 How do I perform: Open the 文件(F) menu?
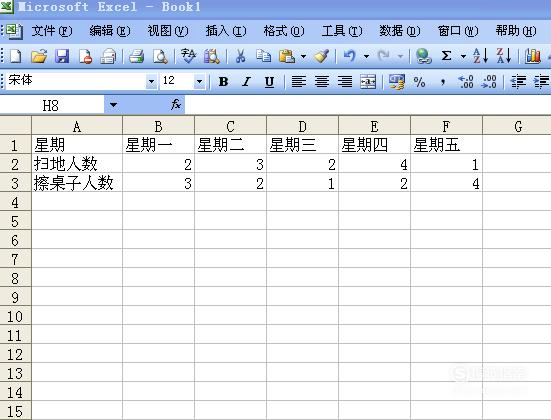click(x=52, y=31)
